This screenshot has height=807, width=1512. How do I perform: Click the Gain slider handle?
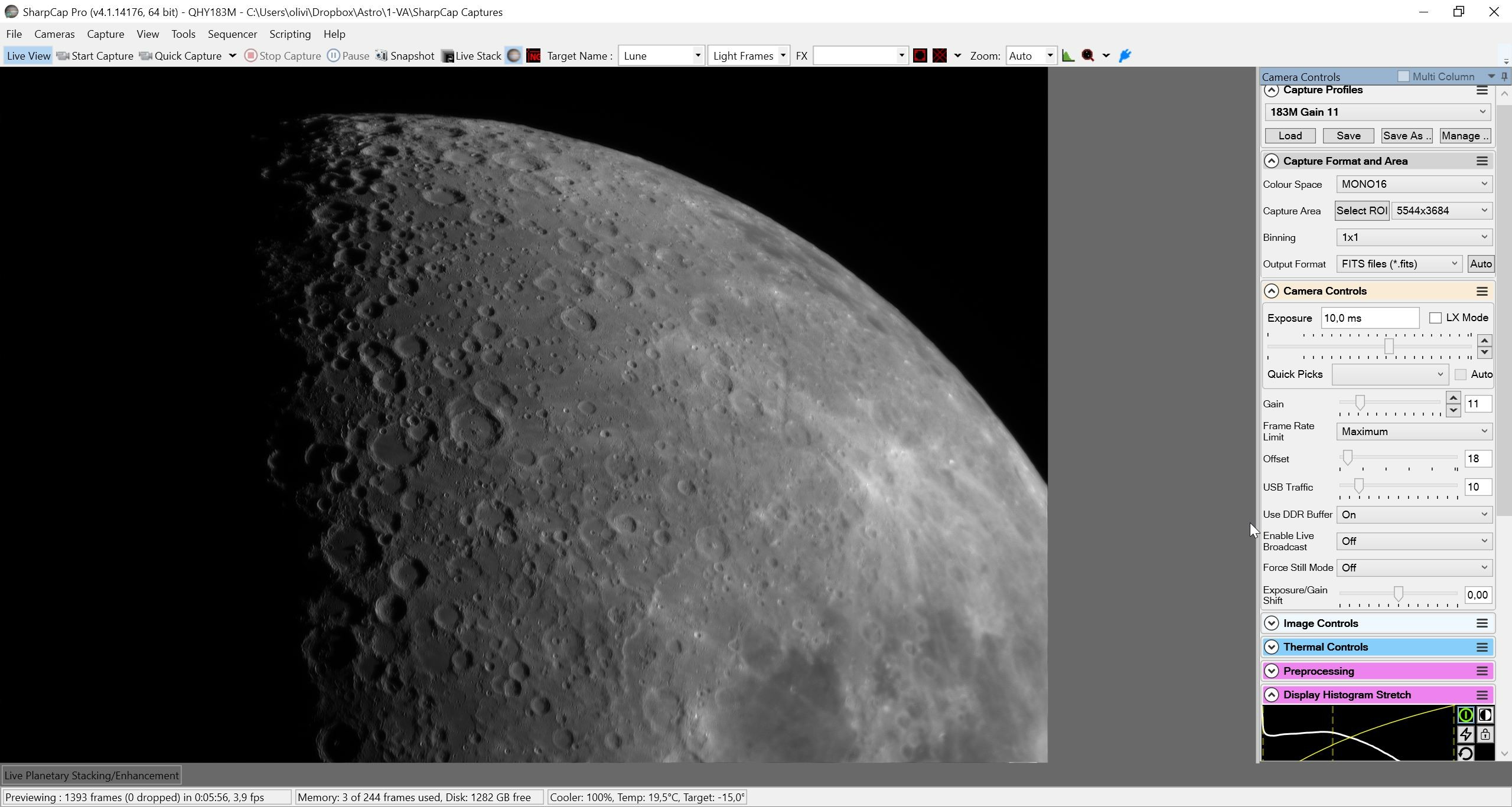(1360, 403)
